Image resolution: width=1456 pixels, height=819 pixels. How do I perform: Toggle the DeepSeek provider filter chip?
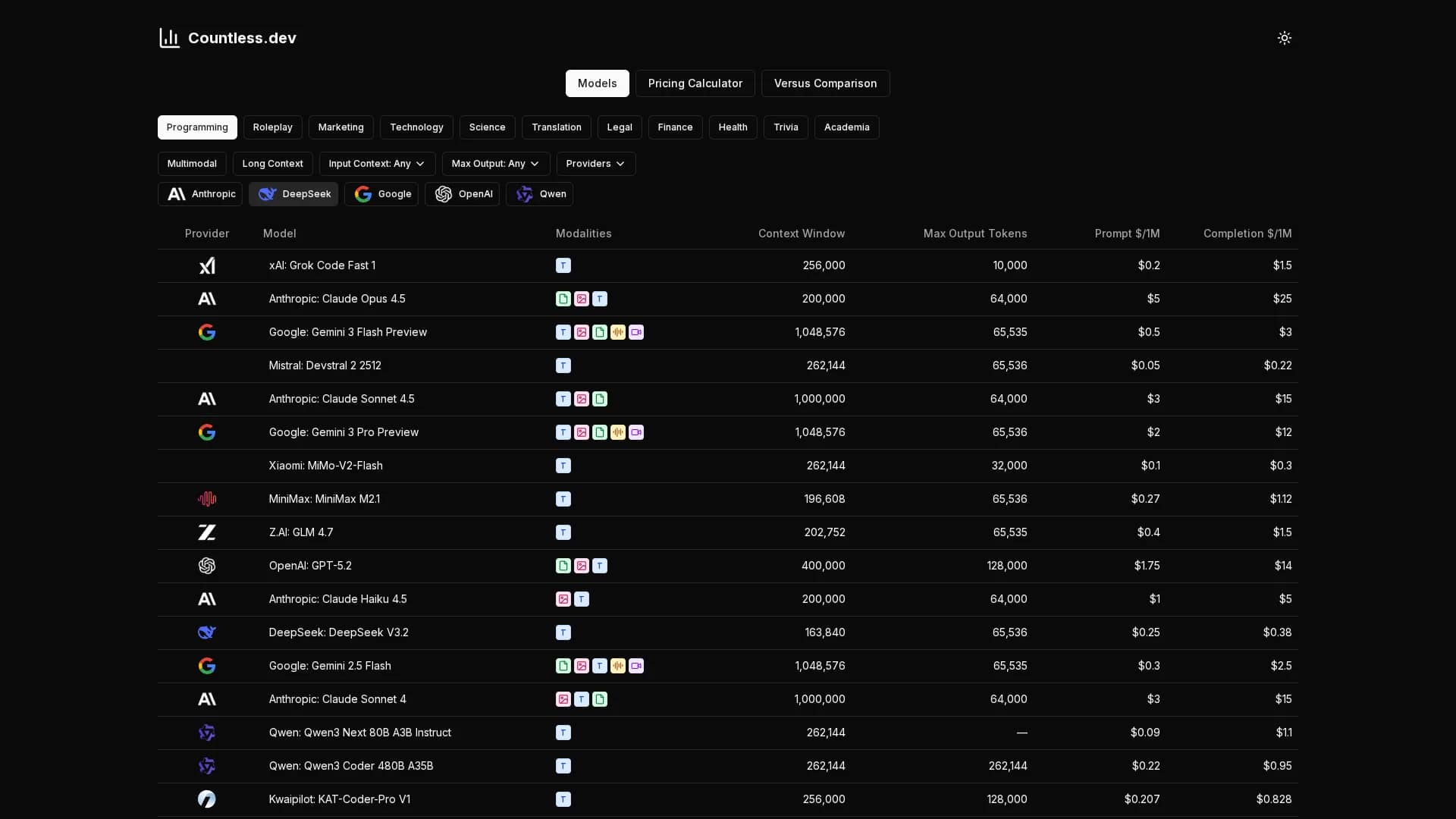[293, 194]
